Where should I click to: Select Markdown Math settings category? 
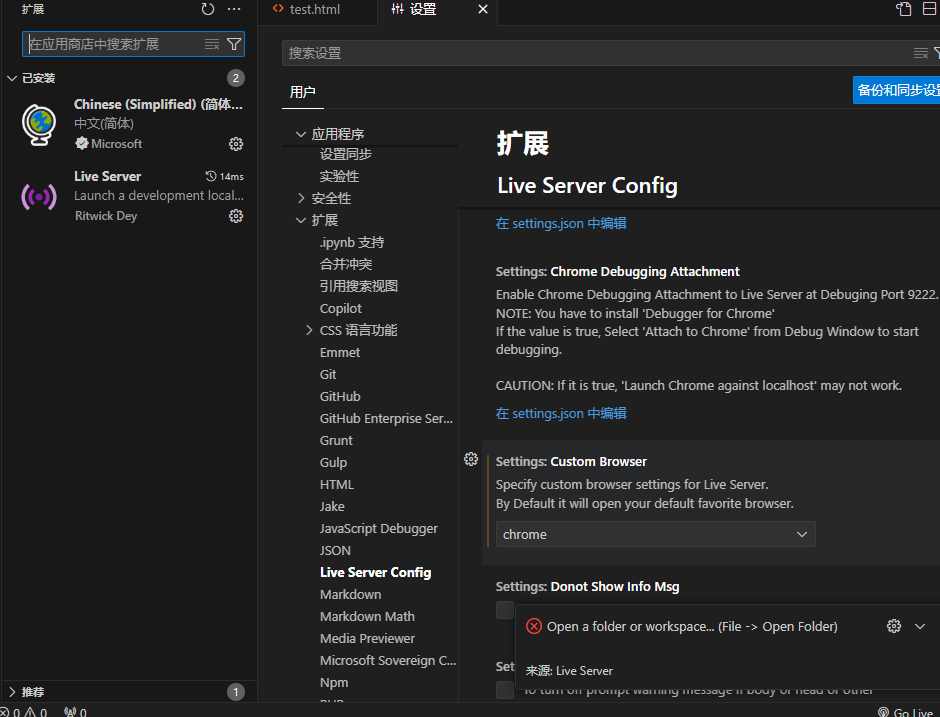click(x=367, y=616)
